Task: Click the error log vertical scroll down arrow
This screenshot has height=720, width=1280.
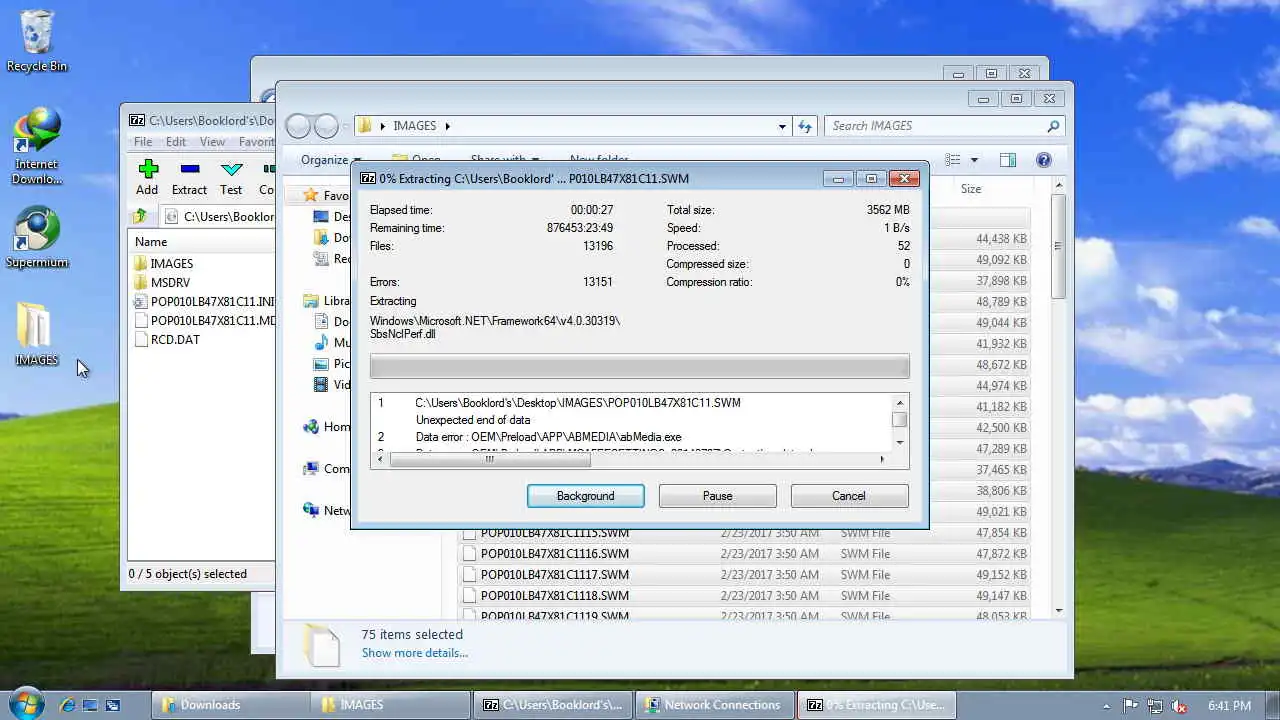Action: coord(900,442)
